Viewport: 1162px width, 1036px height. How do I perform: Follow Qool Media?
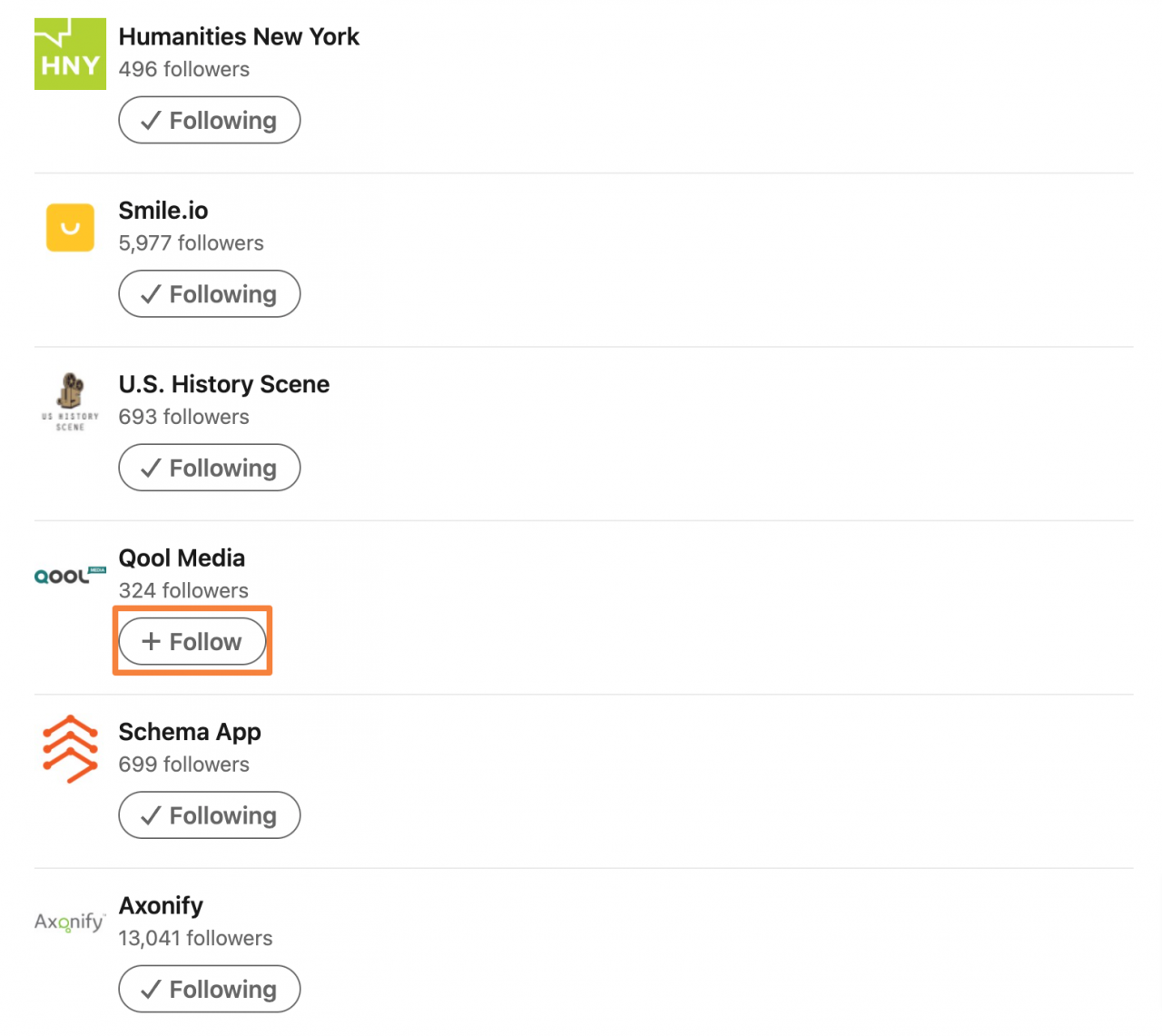coord(192,641)
